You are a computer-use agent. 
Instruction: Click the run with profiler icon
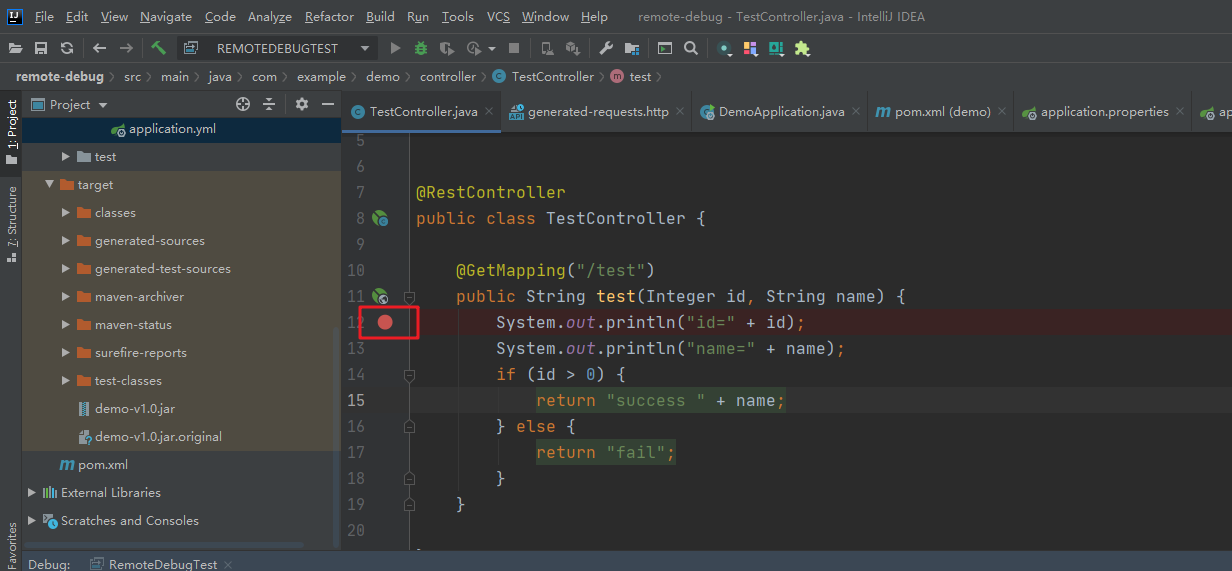click(473, 48)
